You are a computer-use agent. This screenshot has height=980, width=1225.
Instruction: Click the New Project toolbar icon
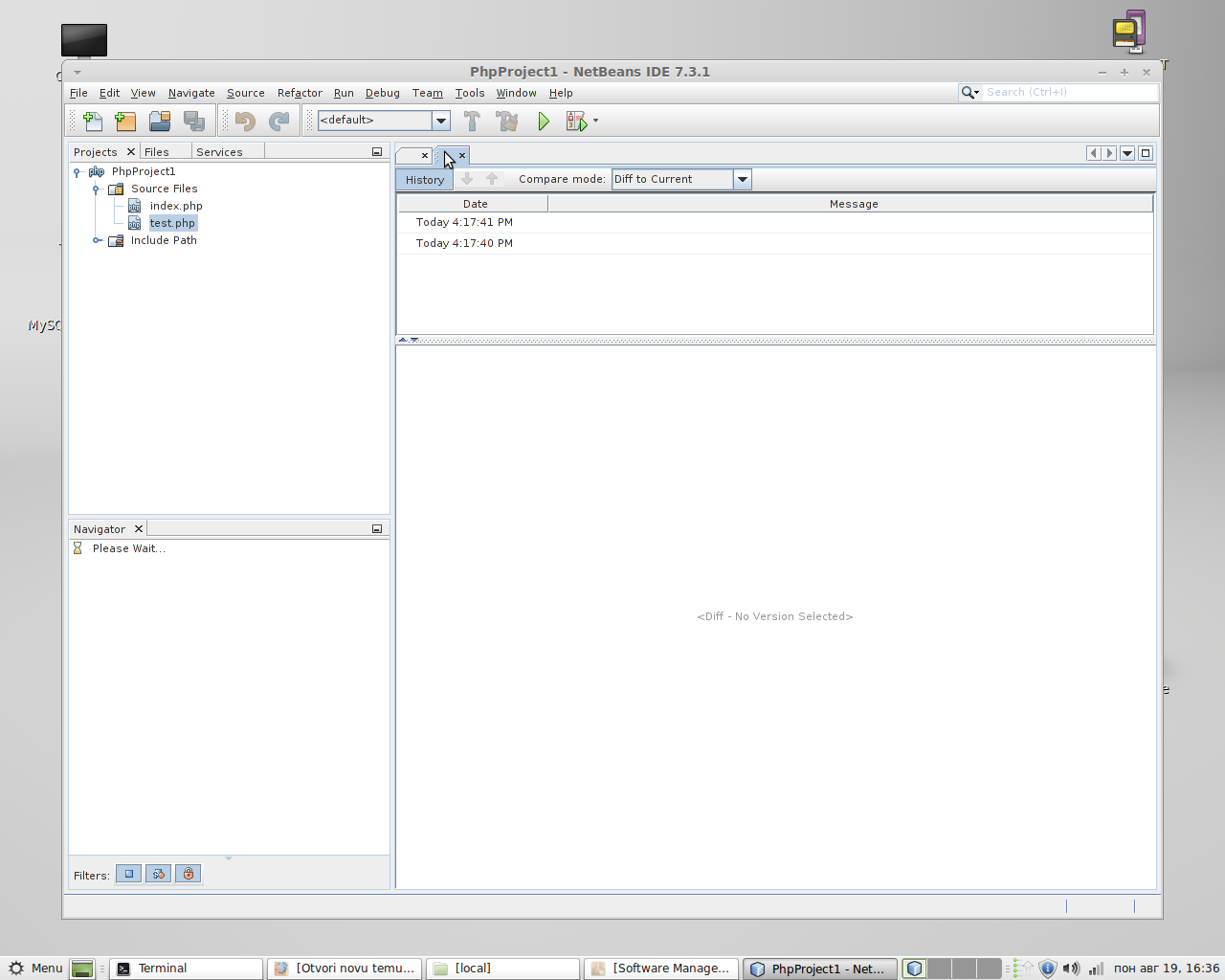tap(125, 121)
